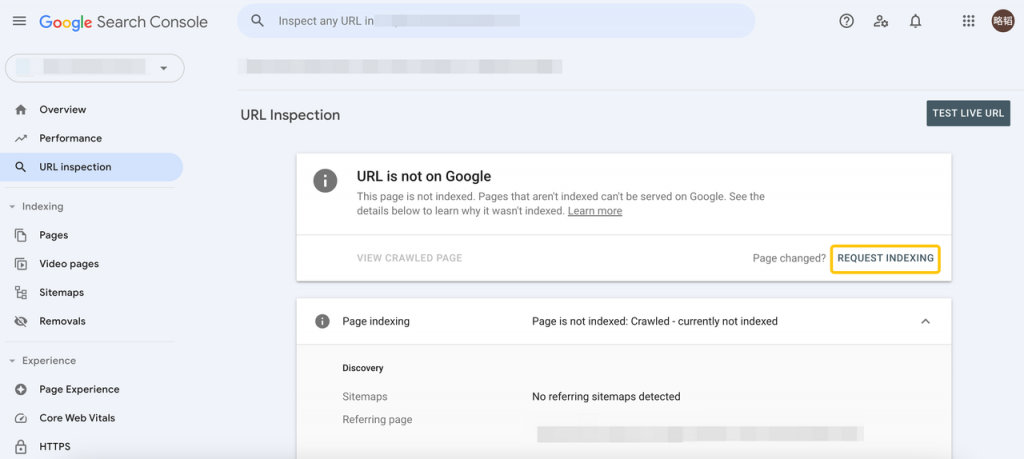
Task: Click the REQUEST INDEXING button
Action: pyautogui.click(x=885, y=259)
